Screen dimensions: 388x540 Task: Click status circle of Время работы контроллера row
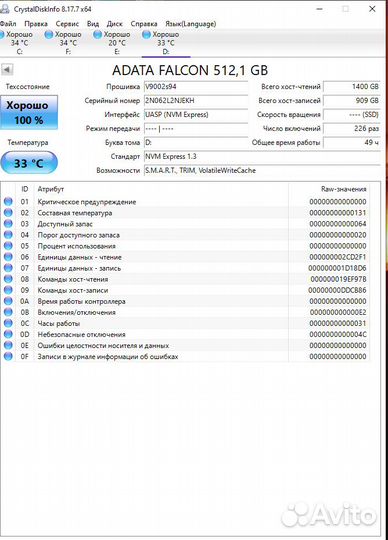coord(8,301)
